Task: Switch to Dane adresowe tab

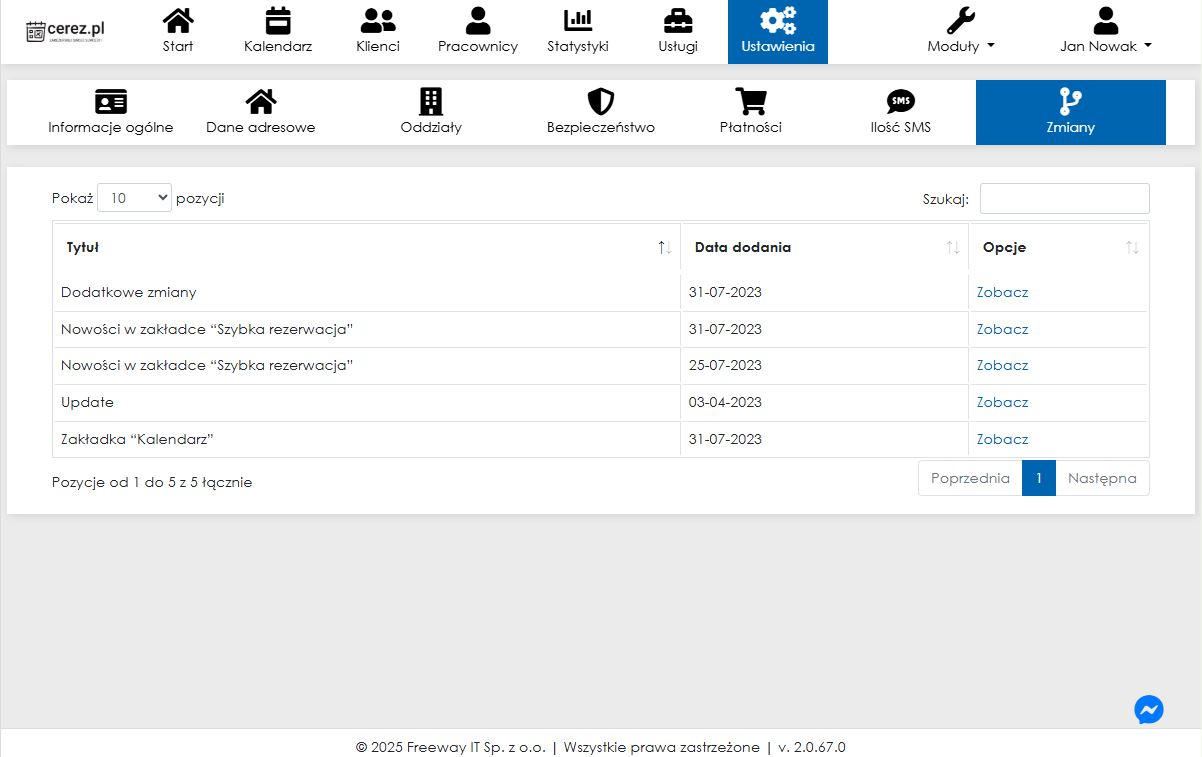Action: [x=261, y=112]
